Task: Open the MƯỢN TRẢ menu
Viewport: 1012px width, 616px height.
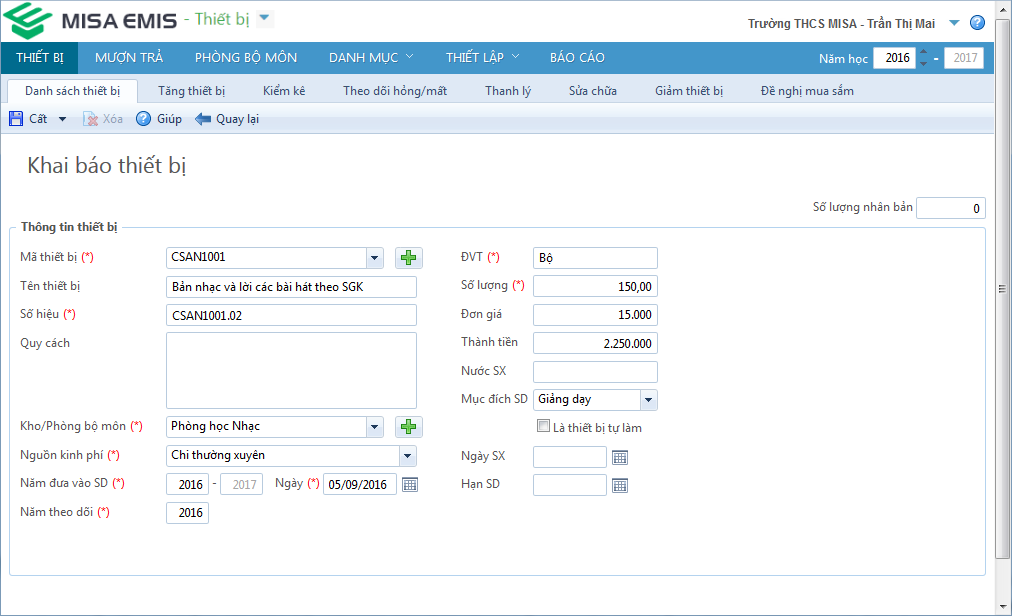Action: (x=129, y=58)
